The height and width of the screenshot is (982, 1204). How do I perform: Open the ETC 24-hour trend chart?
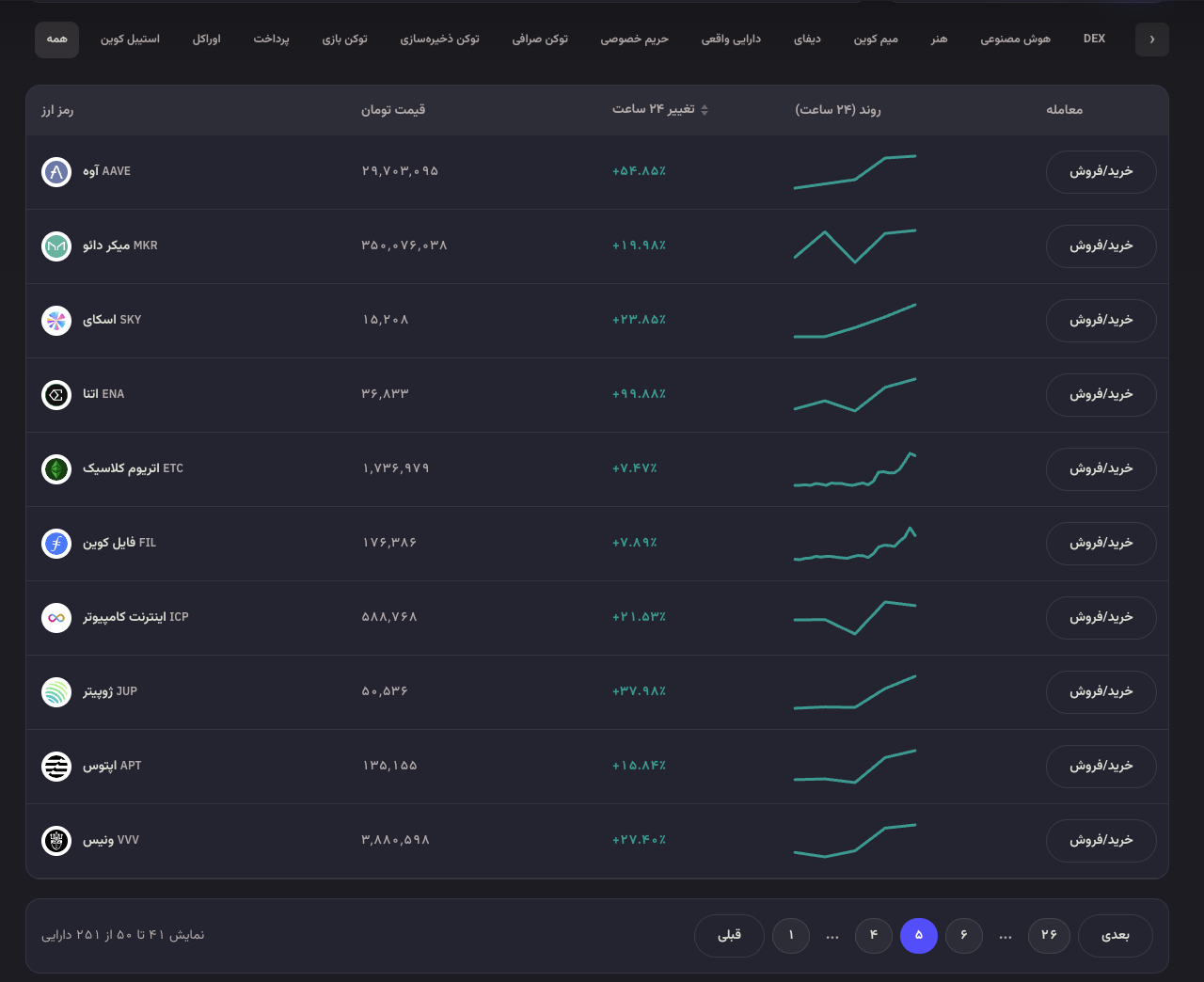point(855,469)
